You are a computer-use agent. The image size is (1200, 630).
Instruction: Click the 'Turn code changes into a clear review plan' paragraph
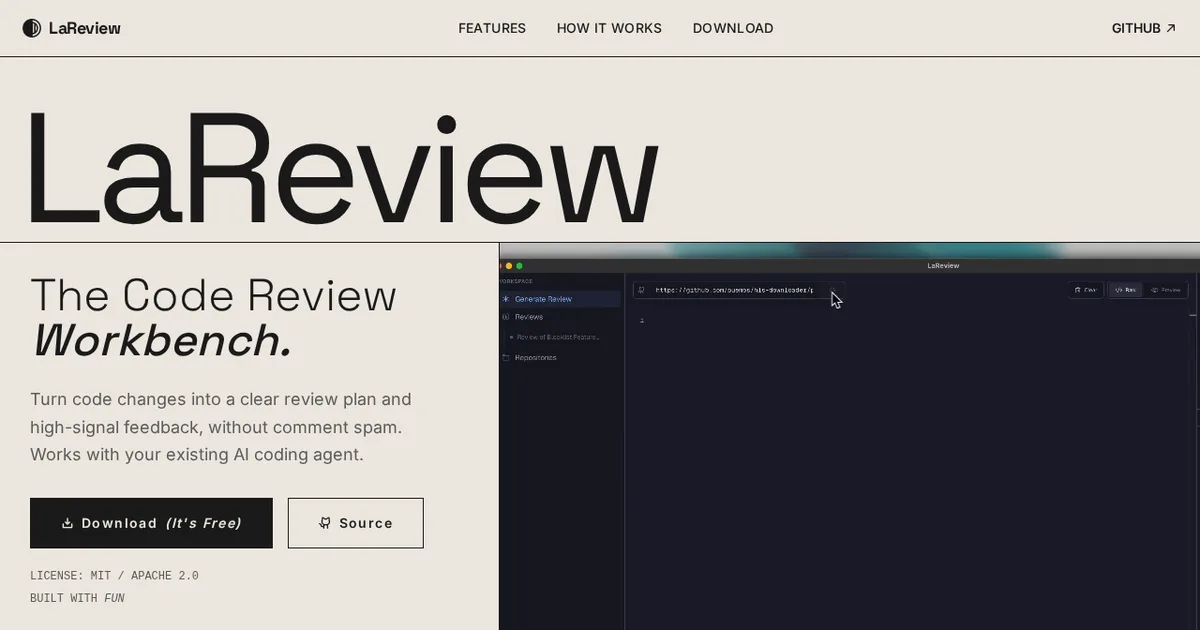[220, 427]
